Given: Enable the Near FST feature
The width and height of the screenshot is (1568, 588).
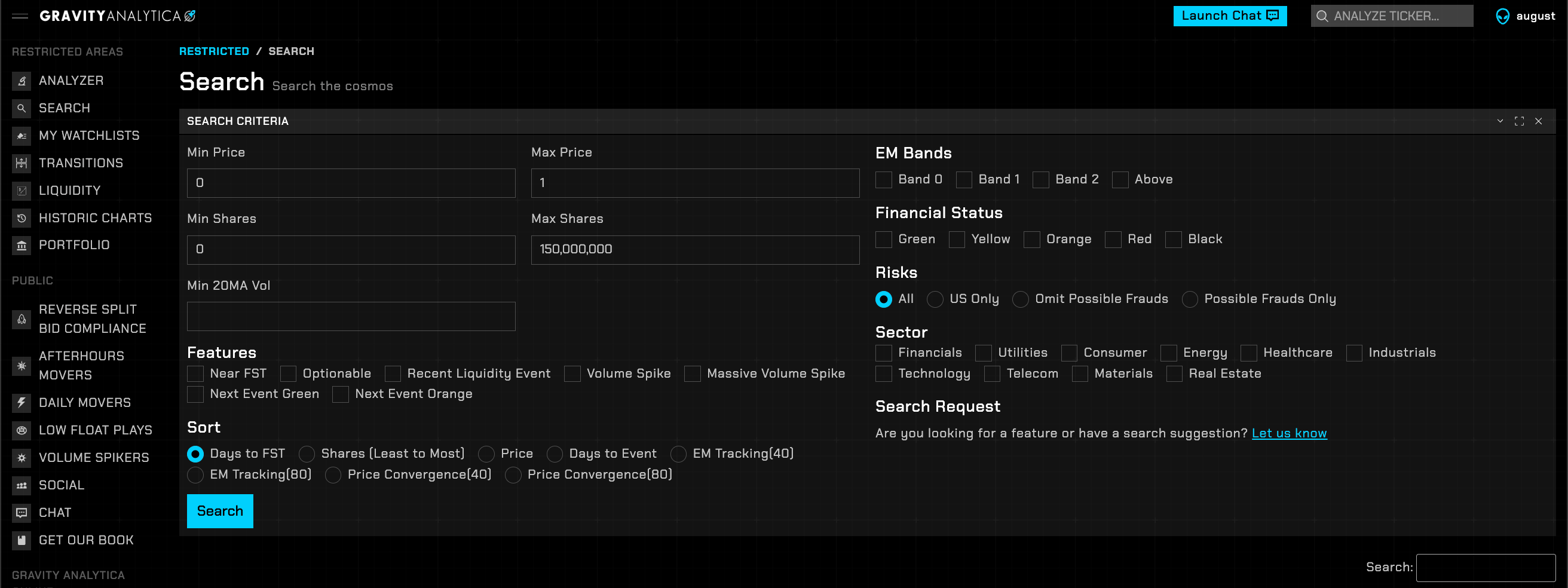Looking at the screenshot, I should (x=195, y=373).
